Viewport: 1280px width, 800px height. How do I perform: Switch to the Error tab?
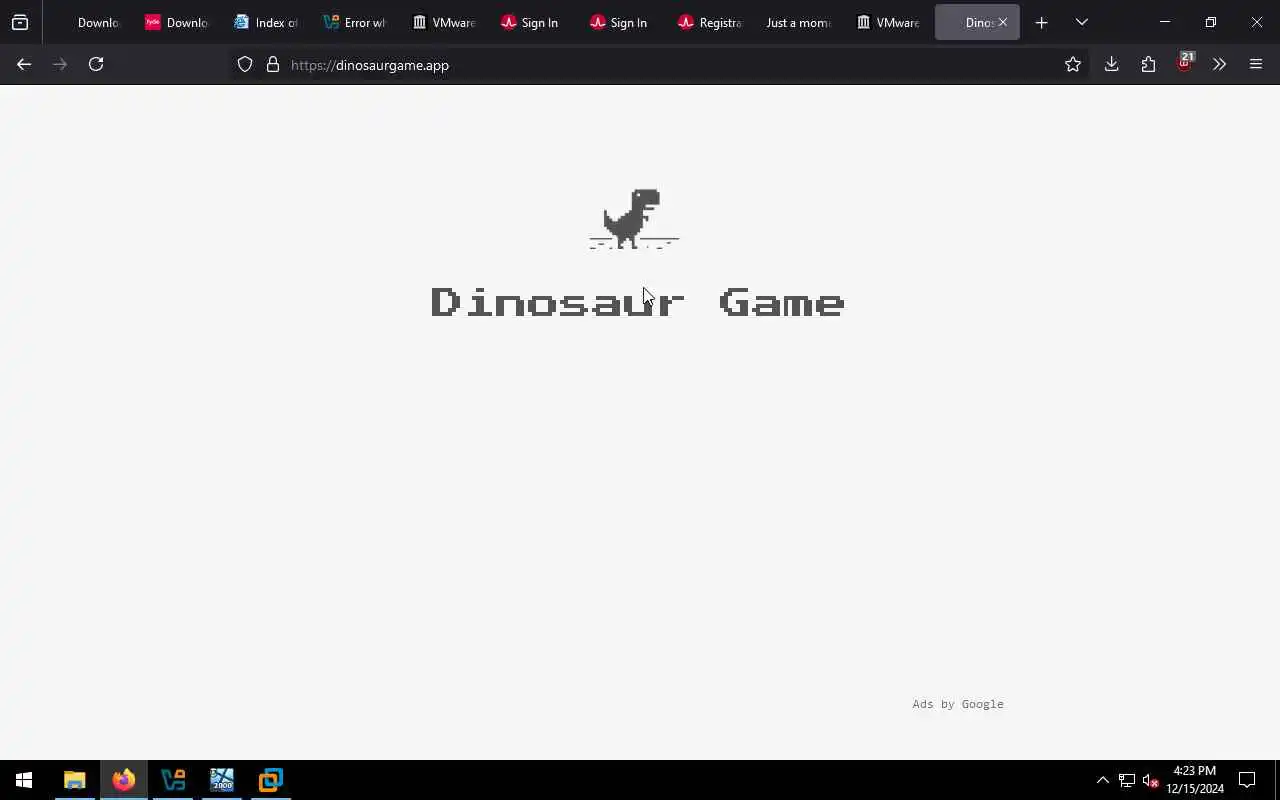355,22
